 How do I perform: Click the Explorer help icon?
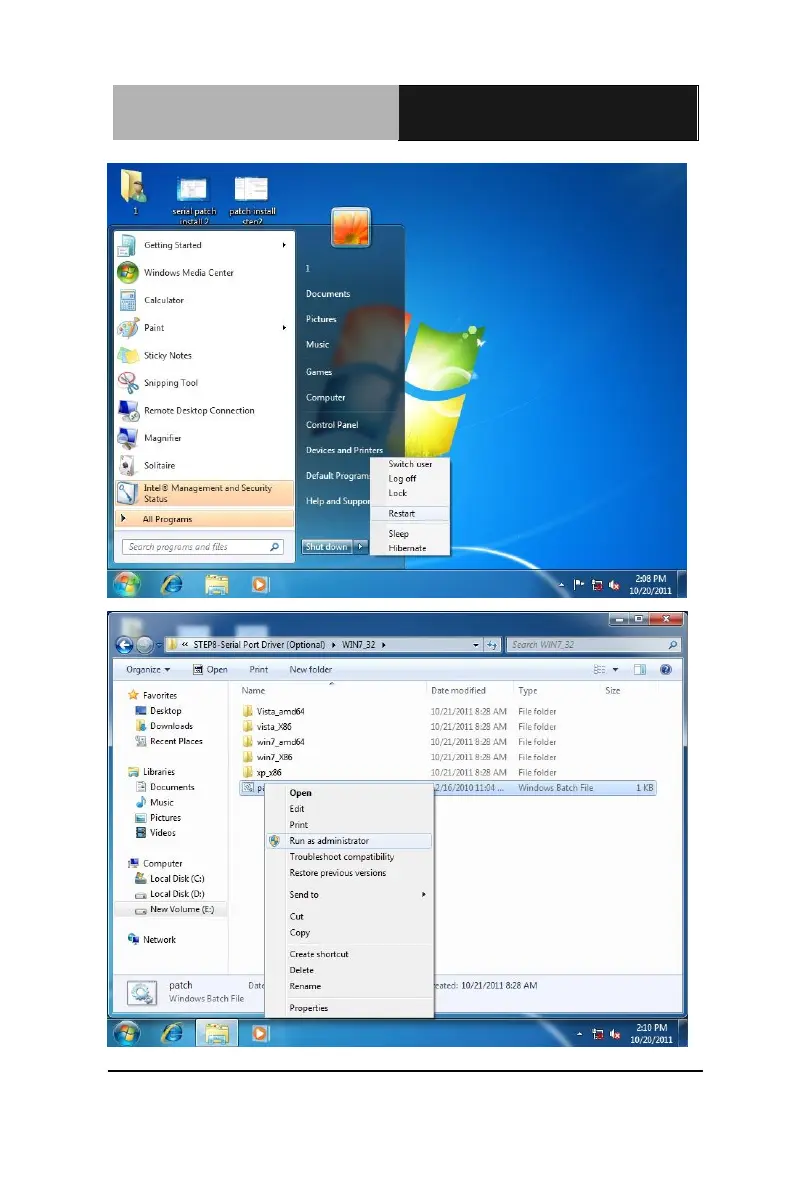(x=666, y=670)
